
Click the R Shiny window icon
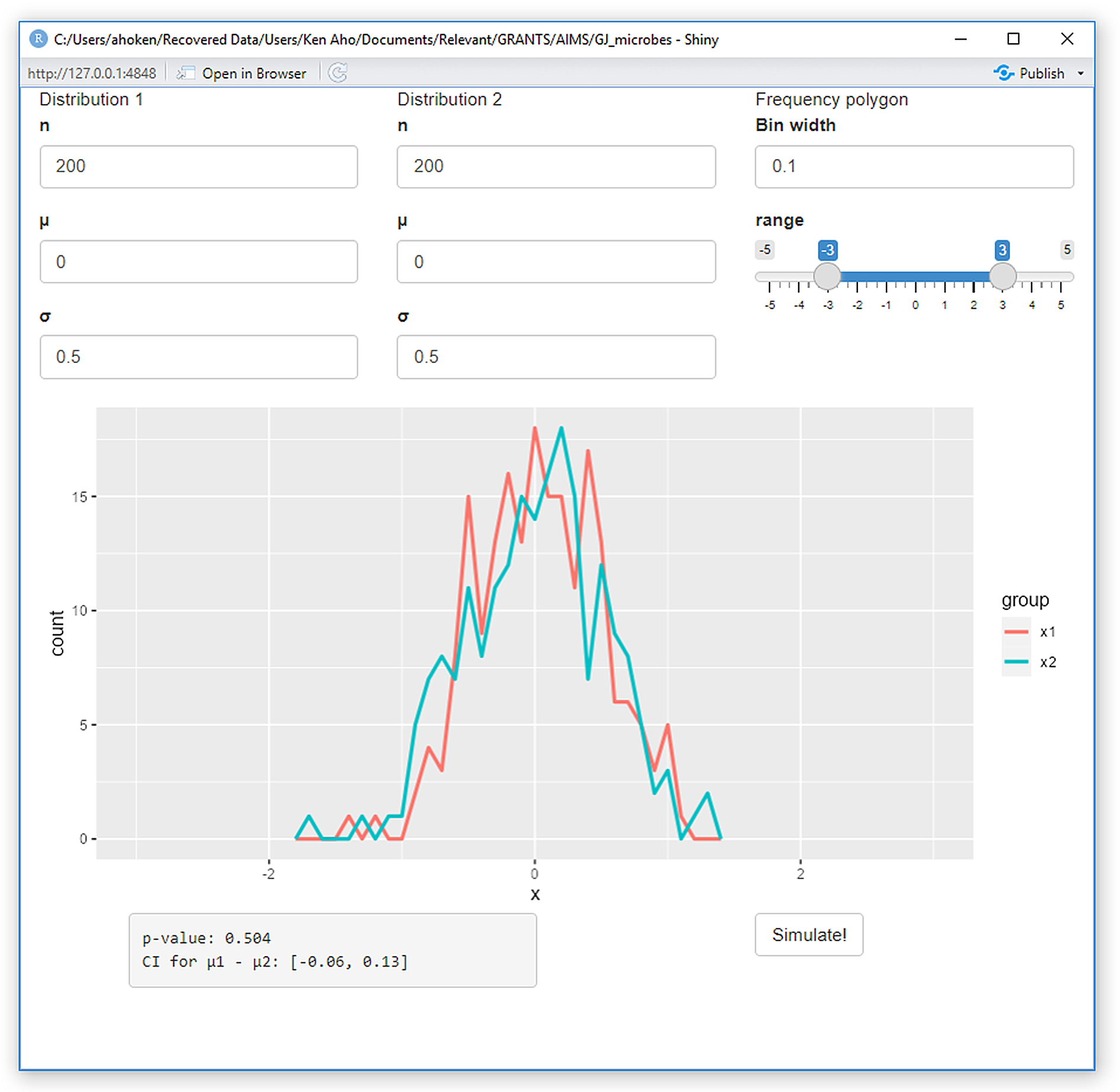tap(38, 39)
